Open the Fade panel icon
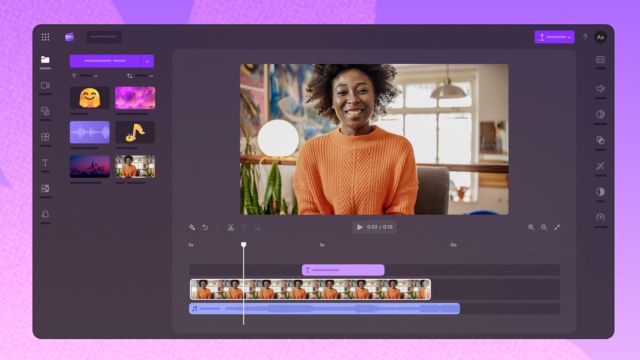640x360 pixels. pyautogui.click(x=600, y=114)
